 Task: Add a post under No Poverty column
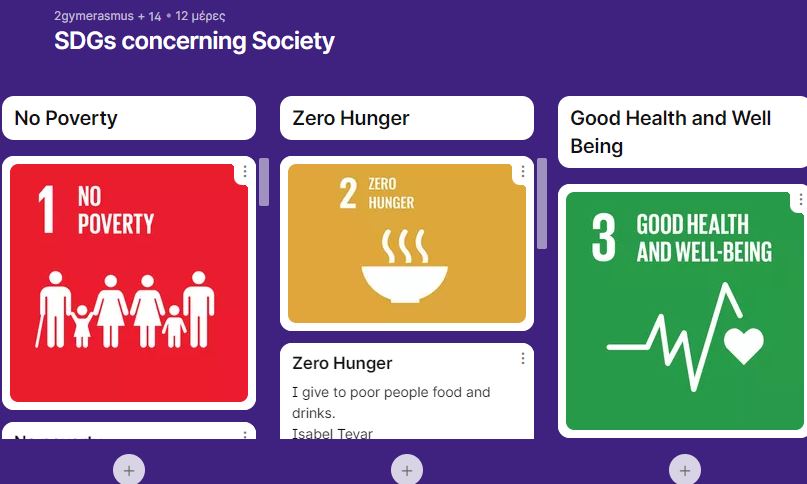coord(129,470)
